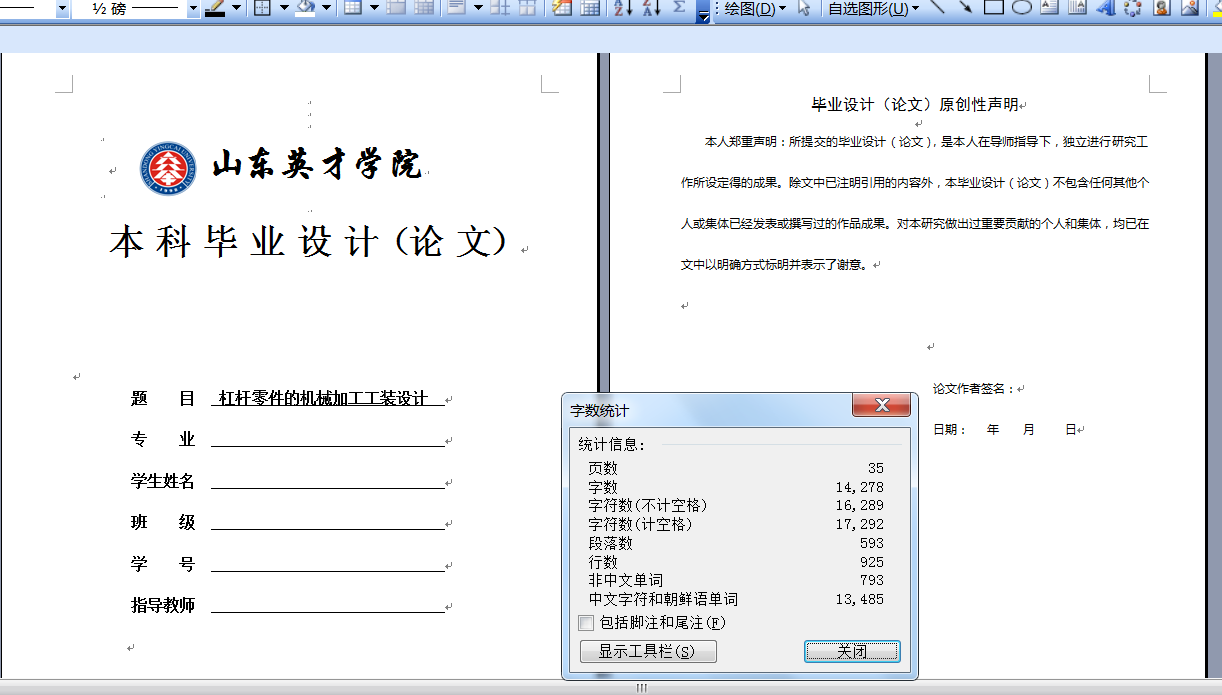
Task: Open the 绘图(D) drawing menu
Action: pyautogui.click(x=754, y=9)
